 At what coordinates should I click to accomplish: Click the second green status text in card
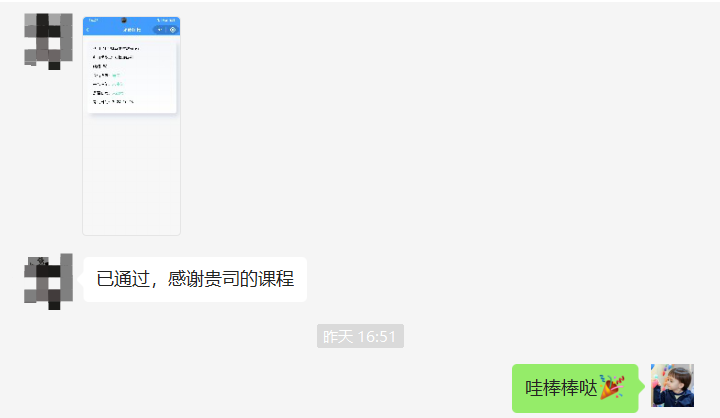point(117,84)
